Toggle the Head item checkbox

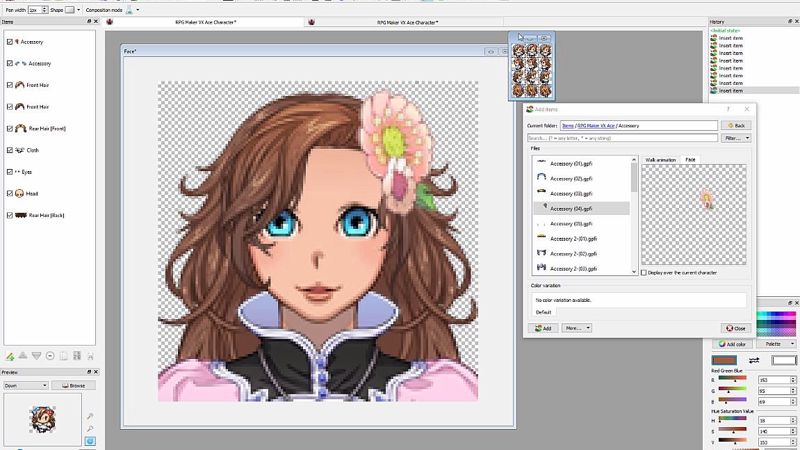(x=10, y=193)
